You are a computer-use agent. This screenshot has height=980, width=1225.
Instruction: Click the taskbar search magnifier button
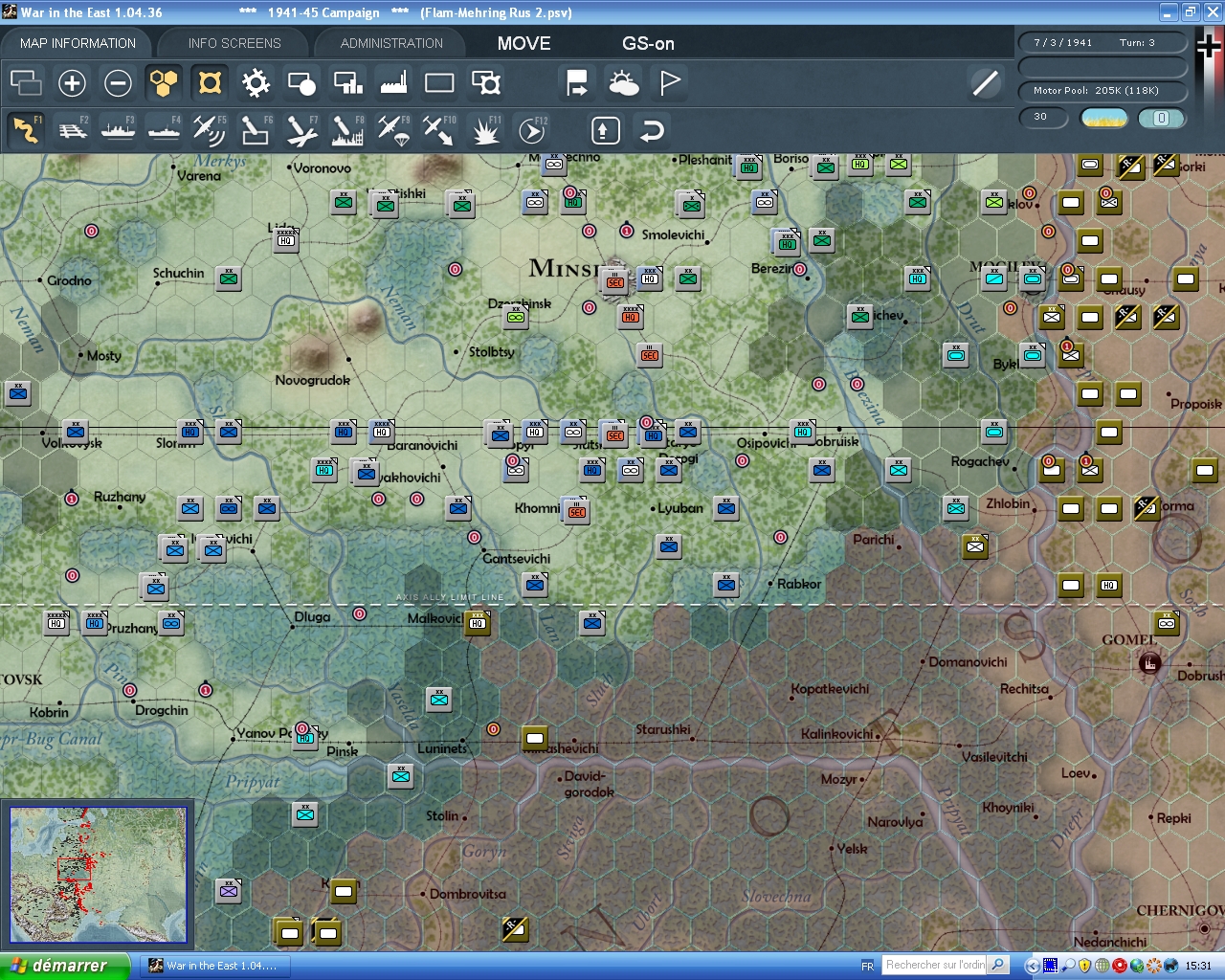998,965
